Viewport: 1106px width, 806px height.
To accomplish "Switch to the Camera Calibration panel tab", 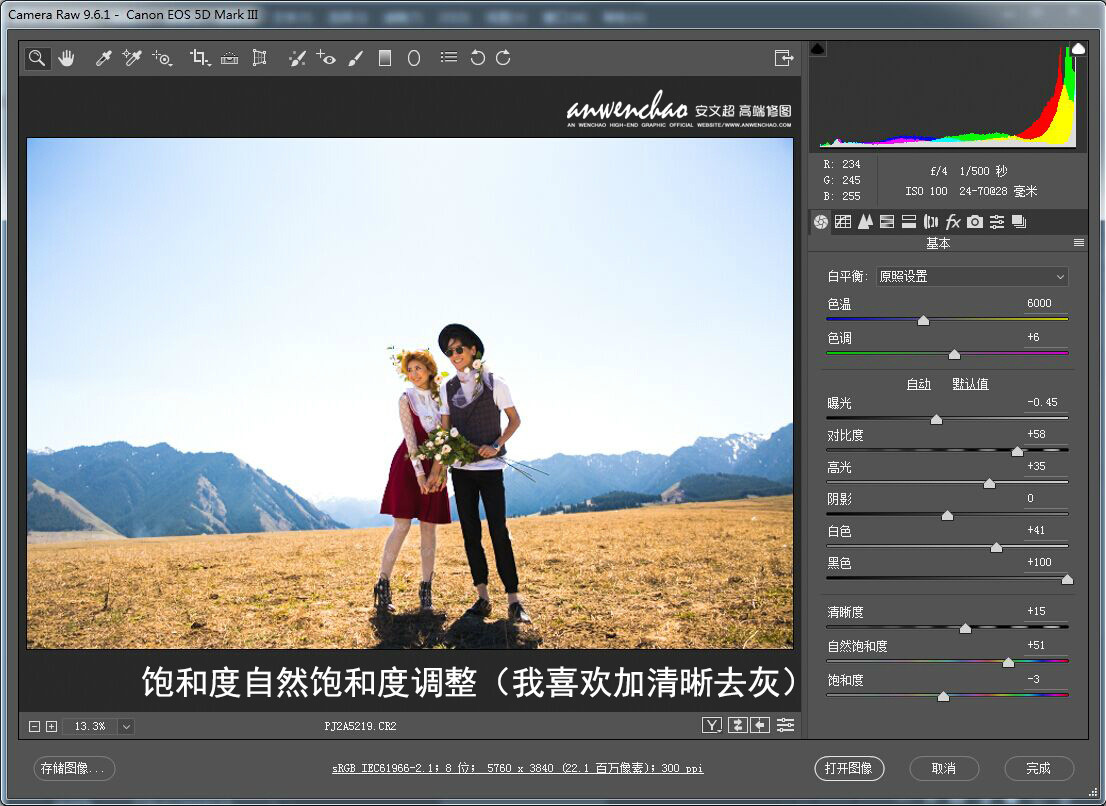I will click(975, 222).
